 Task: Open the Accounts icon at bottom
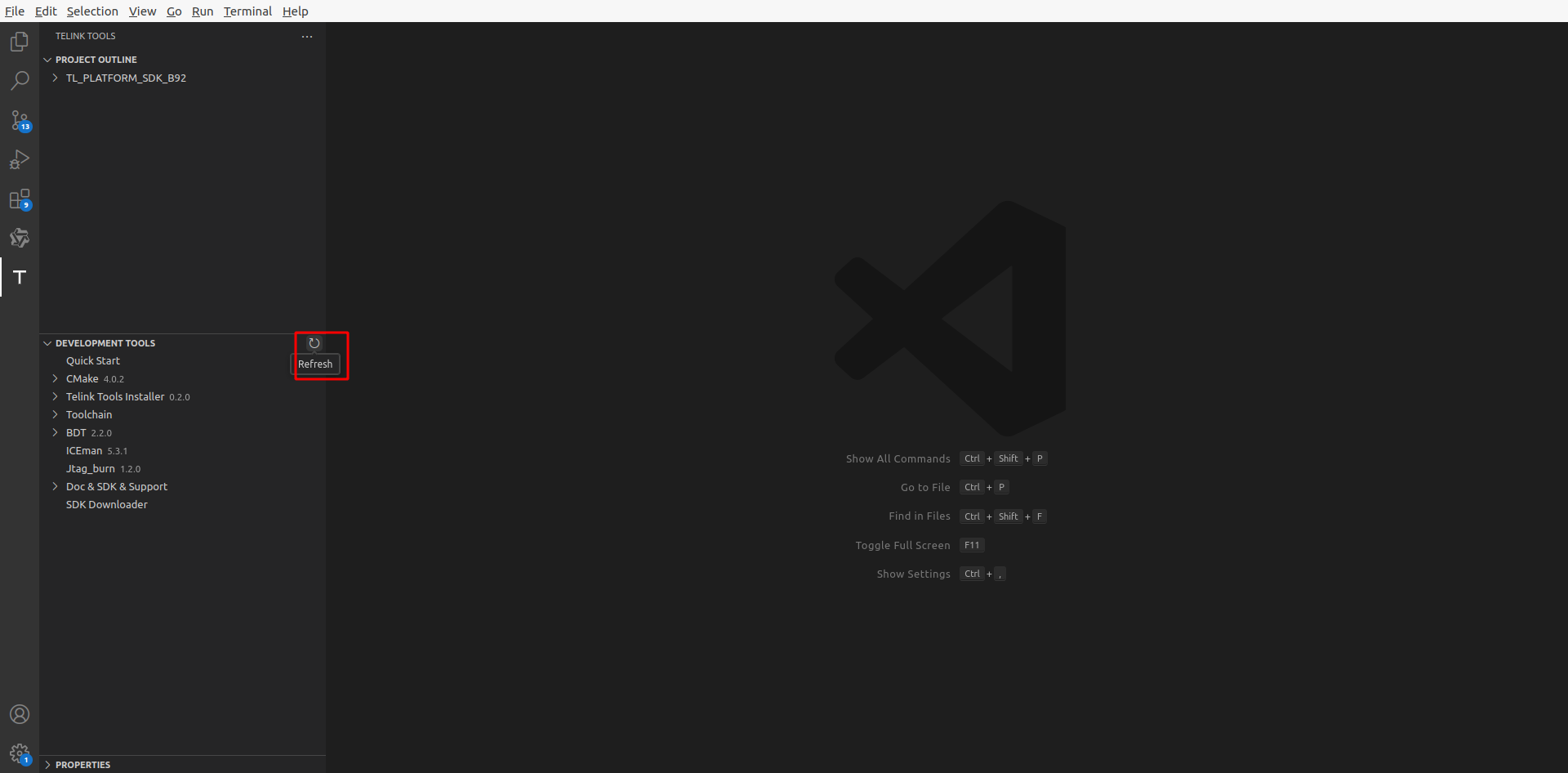point(19,713)
